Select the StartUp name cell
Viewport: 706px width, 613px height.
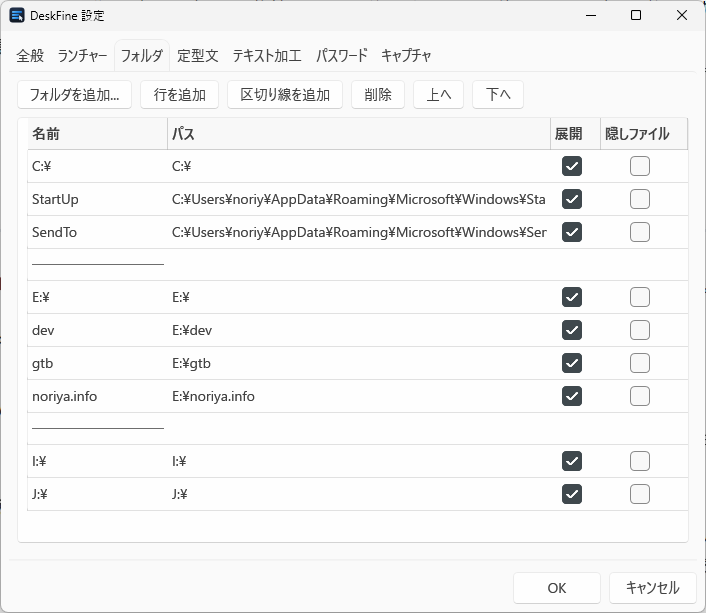(x=97, y=199)
